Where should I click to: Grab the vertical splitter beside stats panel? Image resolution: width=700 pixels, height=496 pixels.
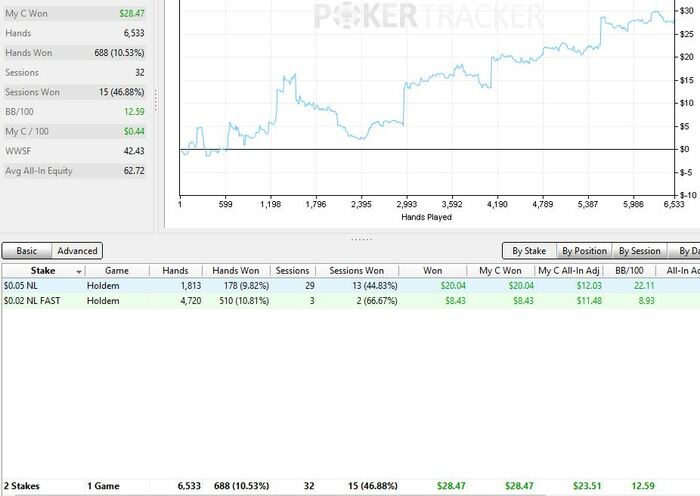[156, 100]
